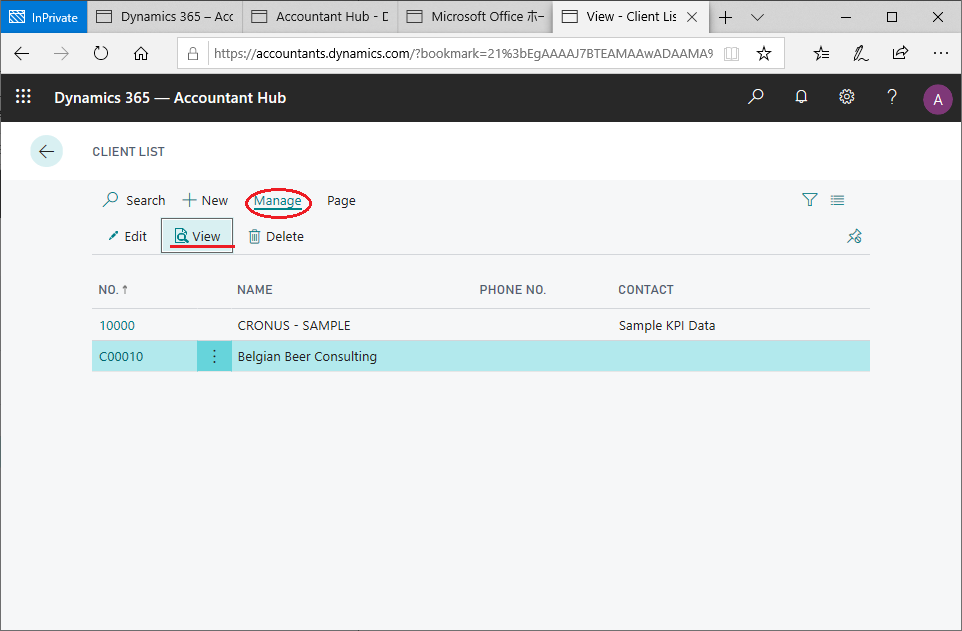The image size is (962, 631).
Task: Switch to the Microsoft Office browser tab
Action: (x=475, y=17)
